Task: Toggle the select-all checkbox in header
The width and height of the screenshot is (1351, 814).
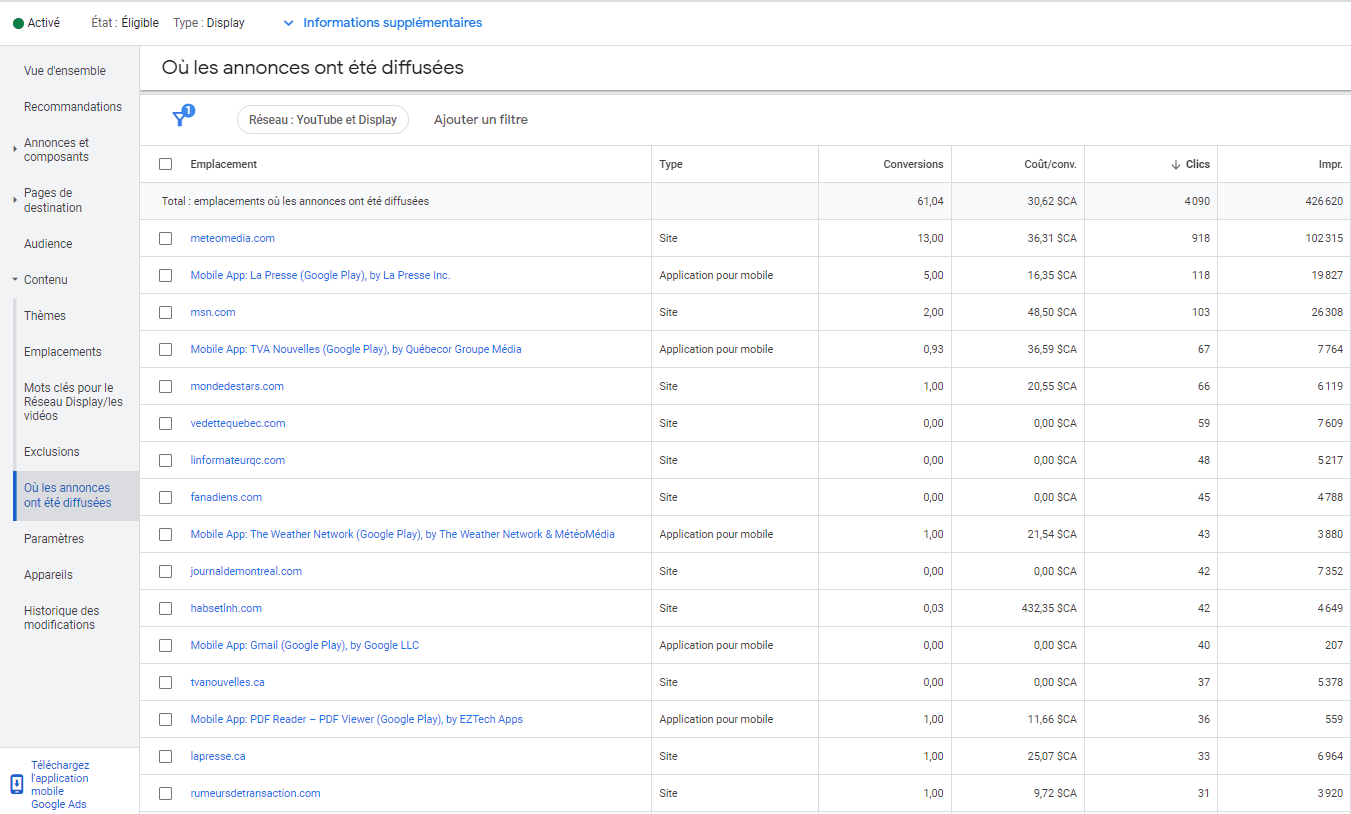Action: click(x=166, y=164)
